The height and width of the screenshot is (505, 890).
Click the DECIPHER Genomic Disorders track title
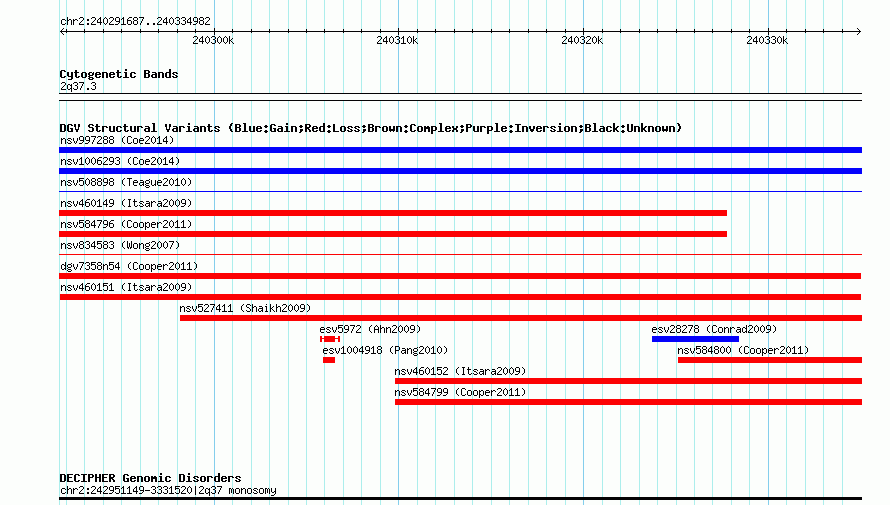(150, 478)
